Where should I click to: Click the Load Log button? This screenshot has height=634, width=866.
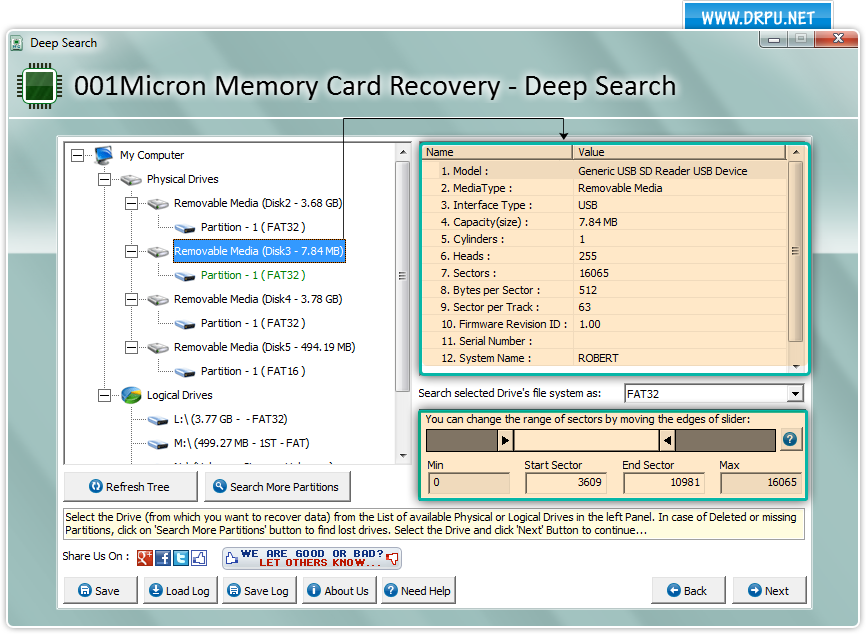coord(180,590)
